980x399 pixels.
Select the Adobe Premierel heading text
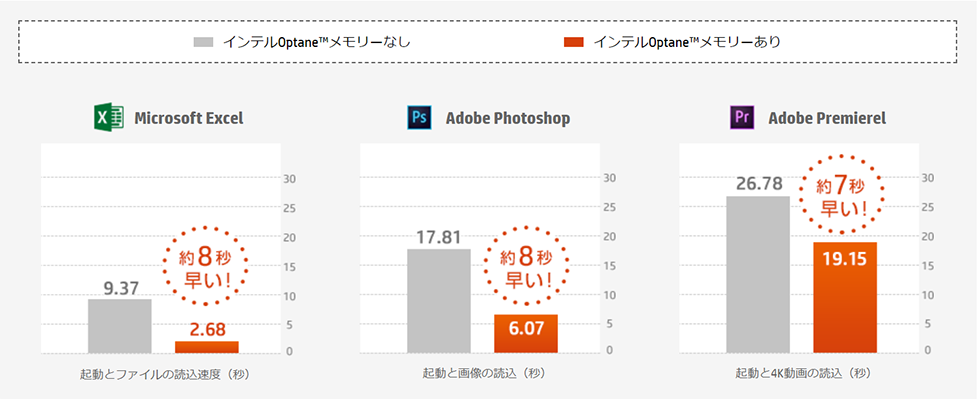coord(827,118)
